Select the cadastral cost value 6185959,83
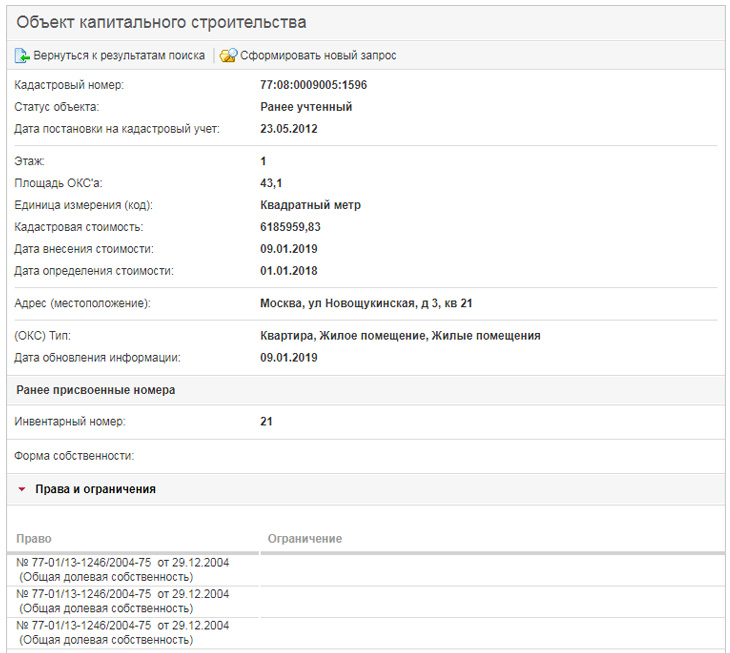Screen dimensions: 730x653 (x=290, y=227)
